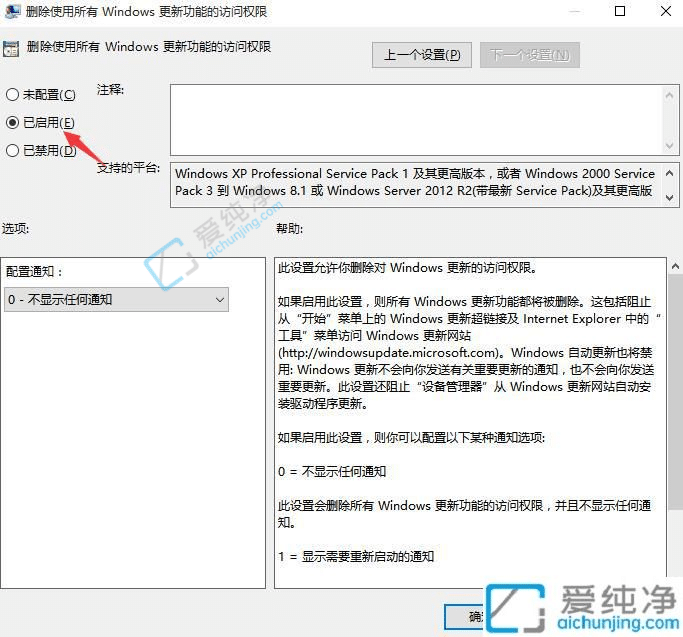Click scroll-up arrow of the 注释 box
The height and width of the screenshot is (637, 683).
[669, 95]
